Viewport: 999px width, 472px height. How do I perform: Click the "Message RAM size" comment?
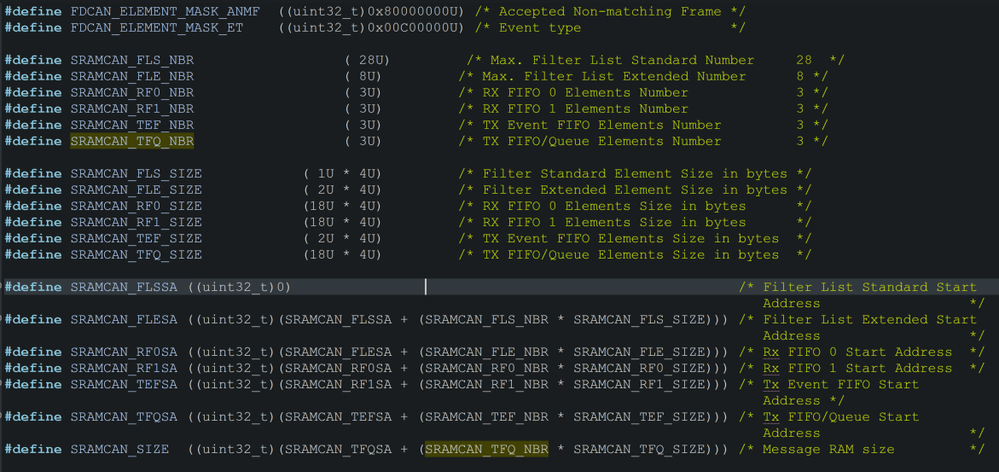tap(828, 449)
